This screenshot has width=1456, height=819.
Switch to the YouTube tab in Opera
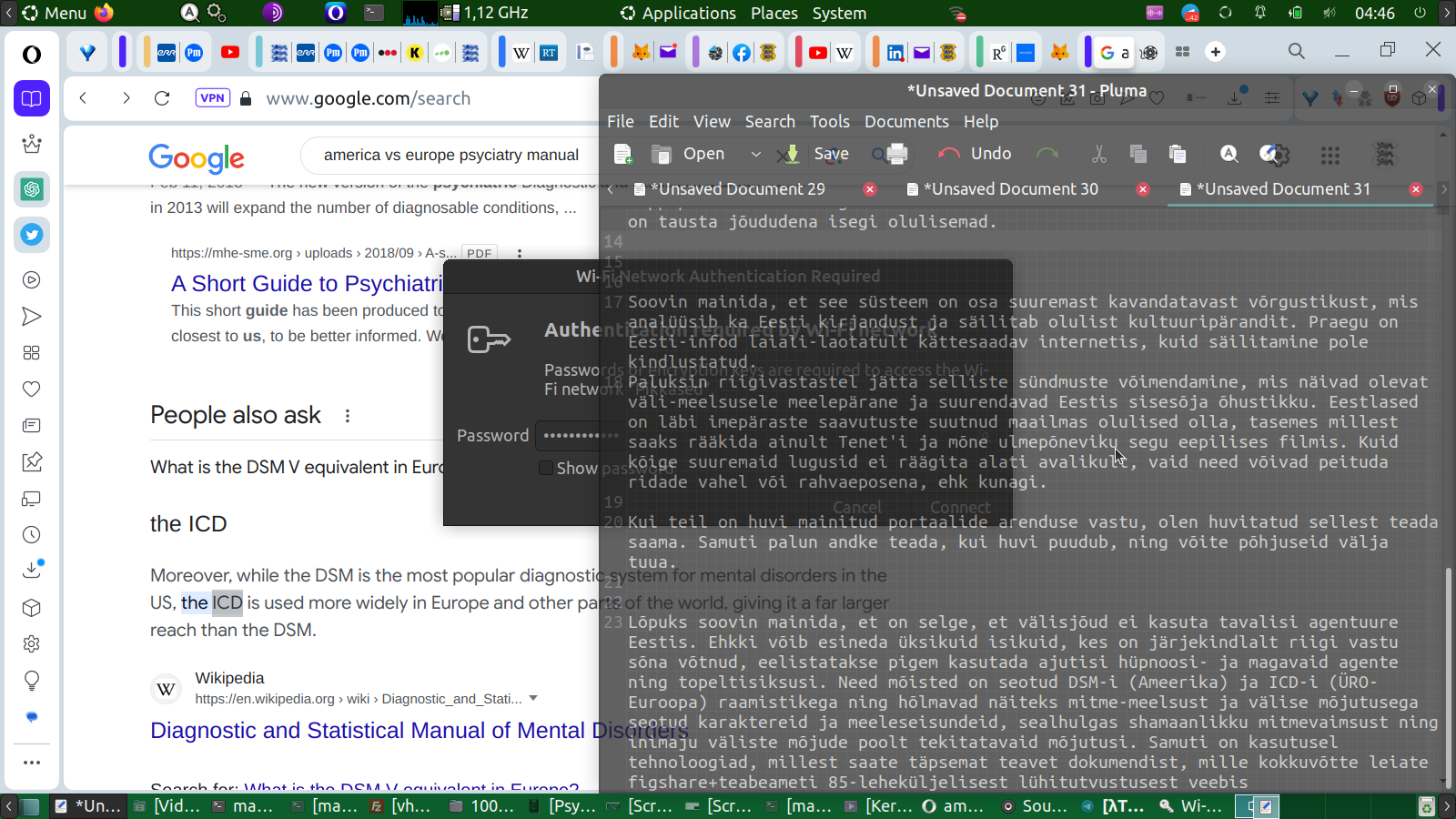pyautogui.click(x=230, y=53)
